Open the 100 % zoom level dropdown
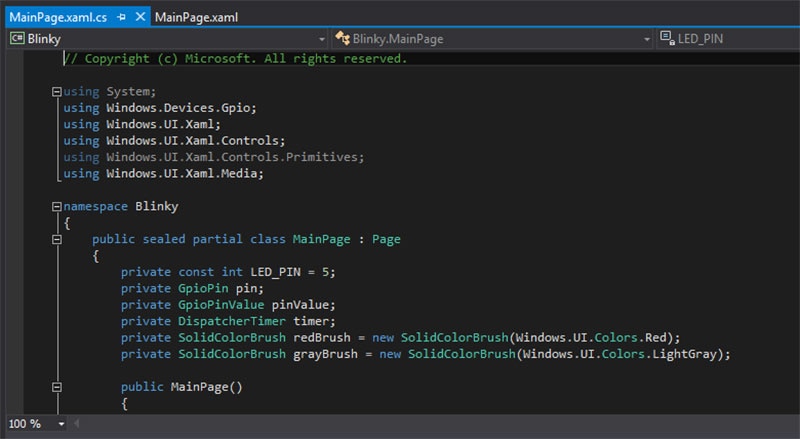The image size is (800, 439). [61, 424]
